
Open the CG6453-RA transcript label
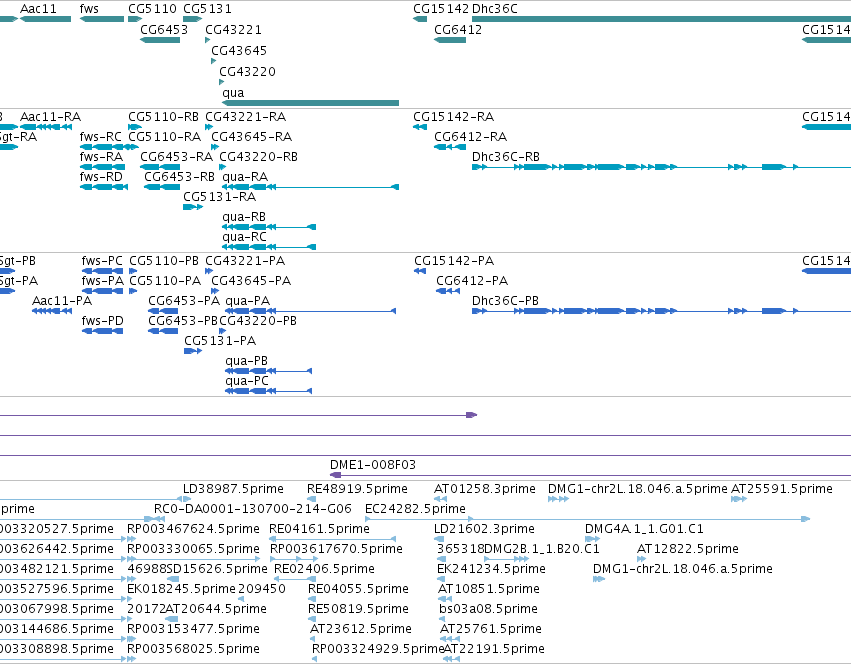(176, 157)
